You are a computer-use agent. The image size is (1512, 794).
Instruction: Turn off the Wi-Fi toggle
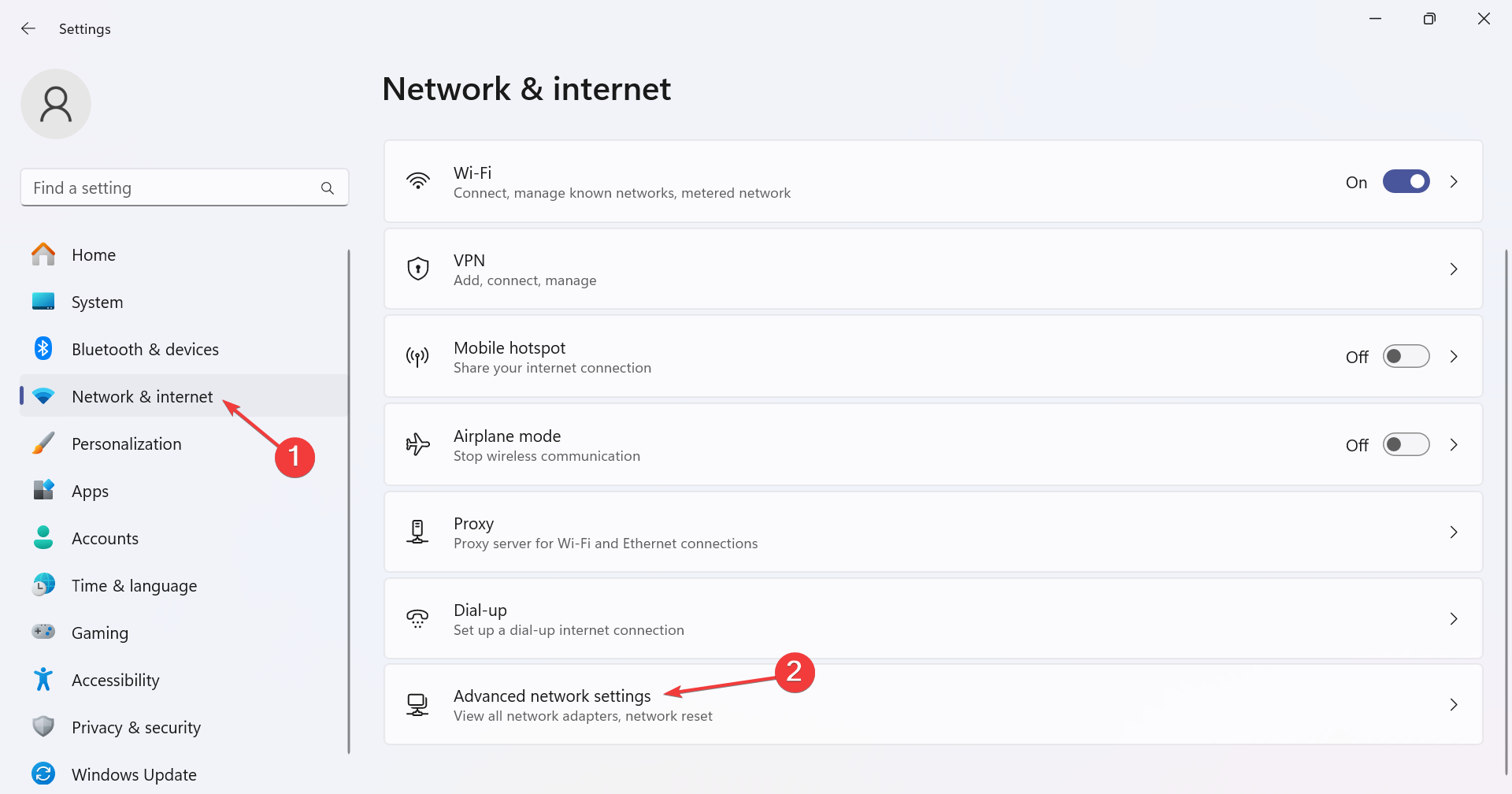(x=1406, y=182)
